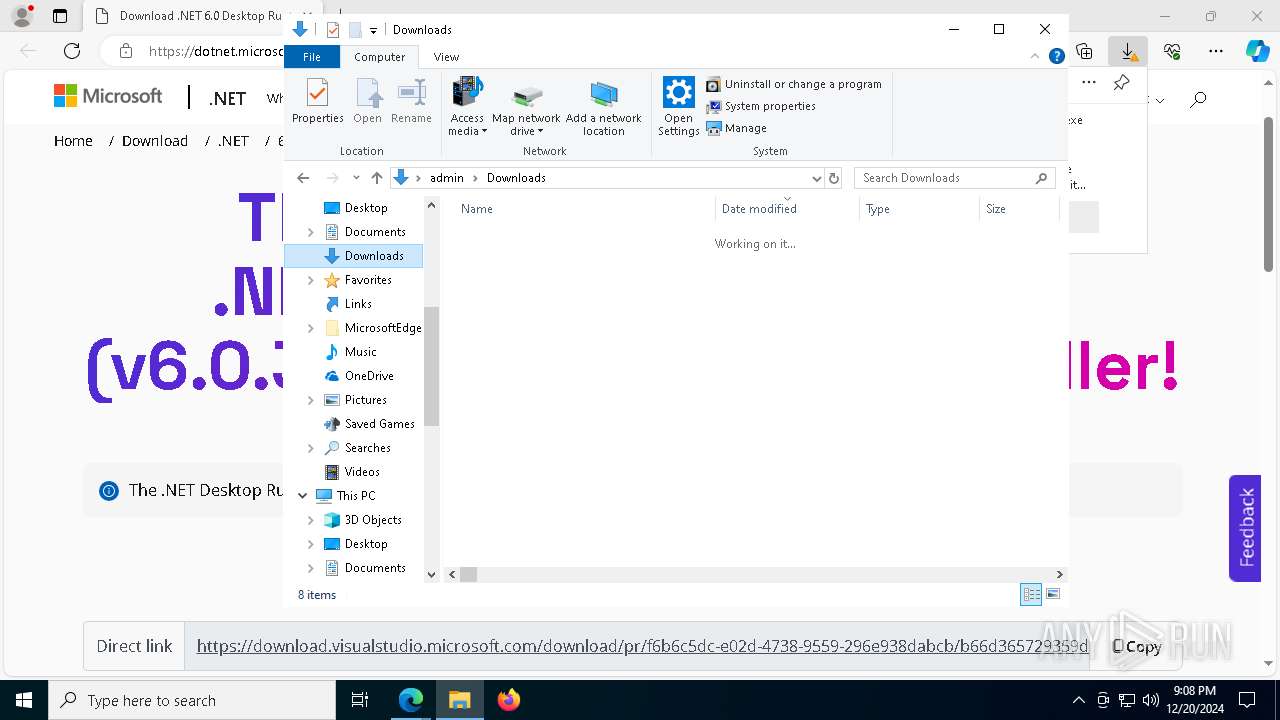1280x720 pixels.
Task: Click the Edge Downloads toolbar icon
Action: point(1128,51)
